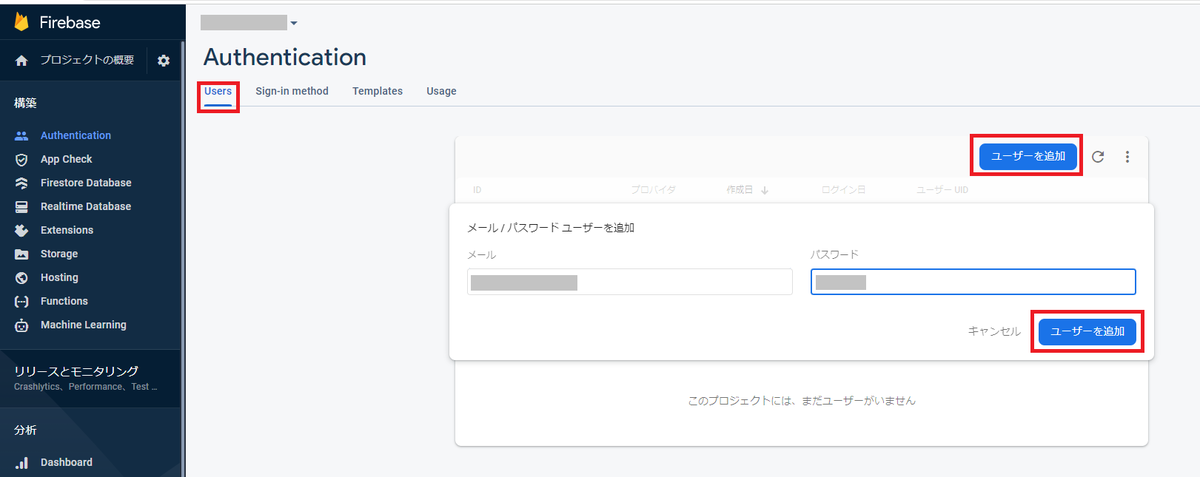Click the Dashboard bar chart icon
1200x477 pixels.
(x=21, y=462)
